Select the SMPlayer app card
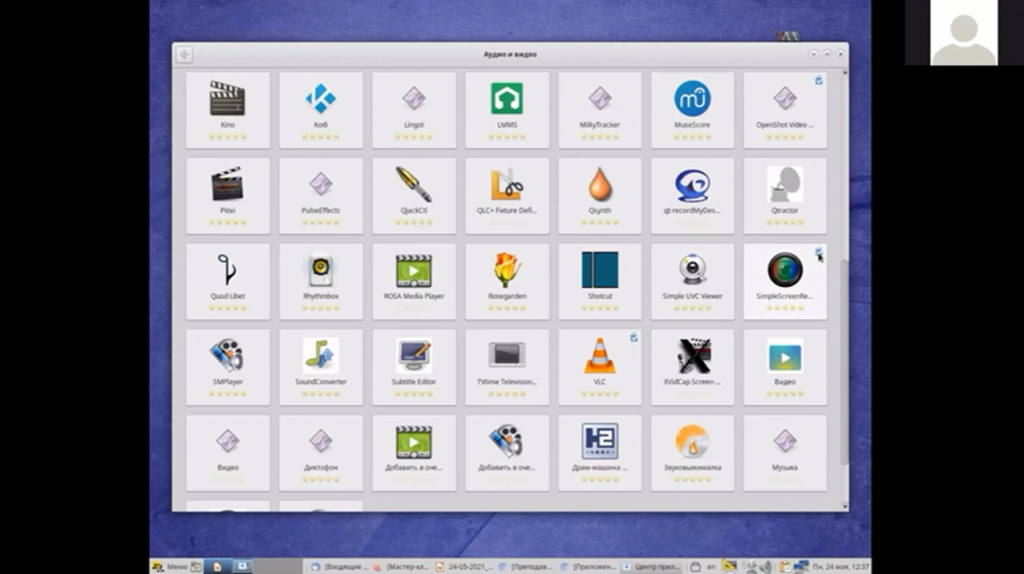 (x=227, y=367)
